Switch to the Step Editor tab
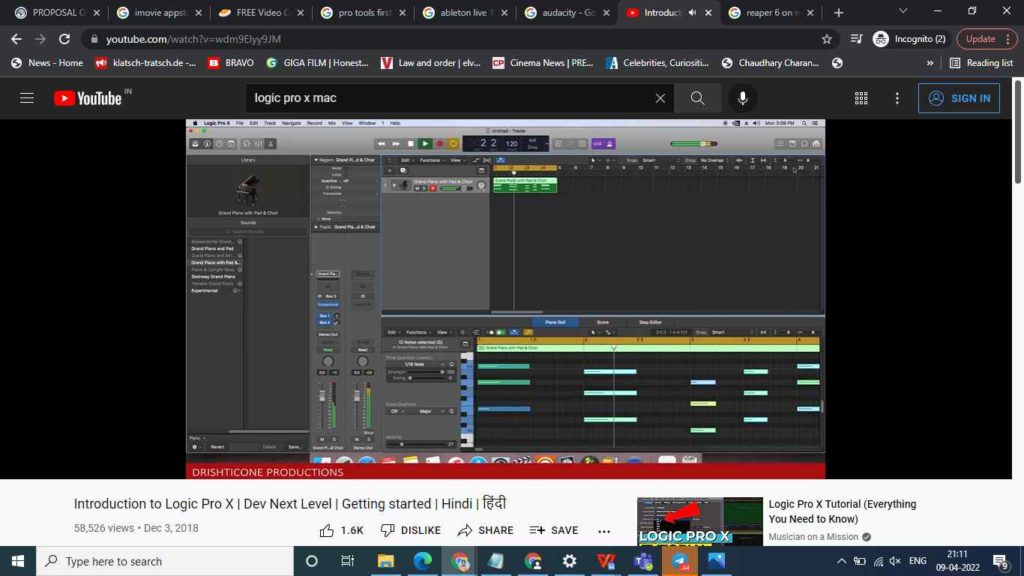1024x576 pixels. (650, 322)
